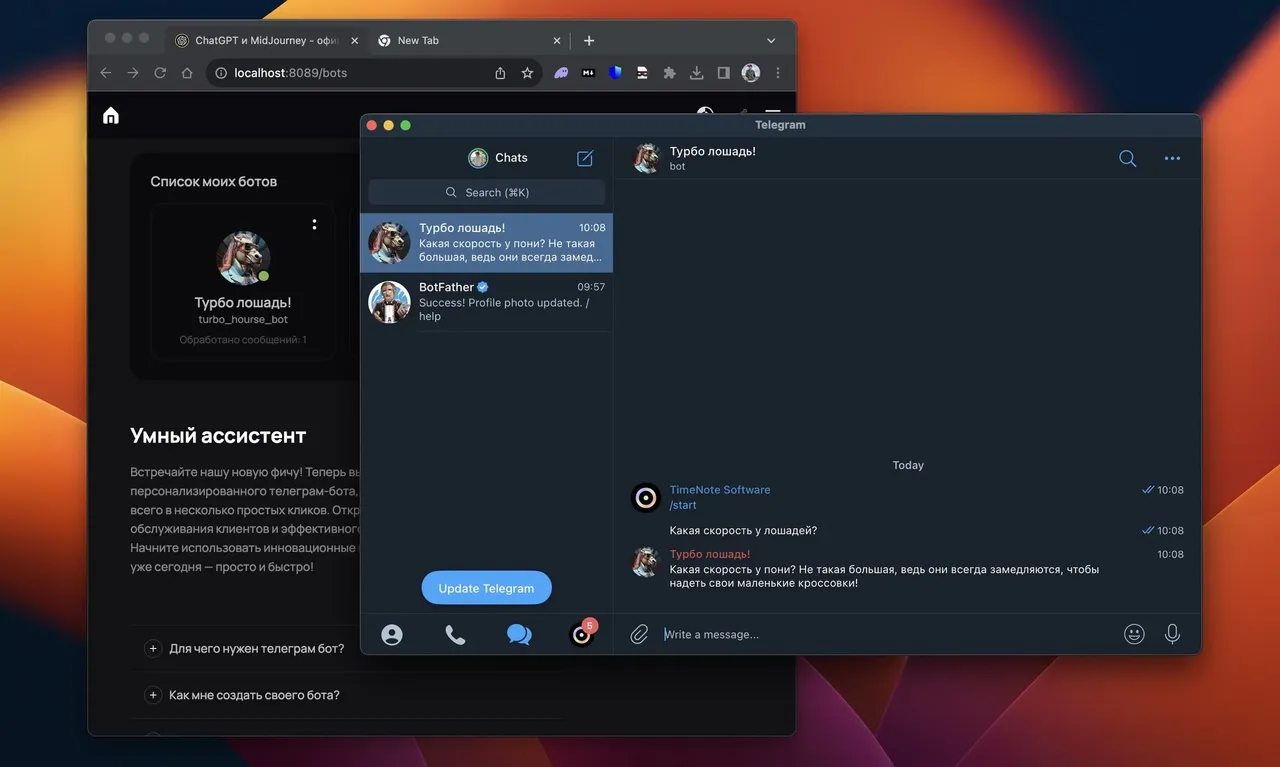Open Telegram Contacts tab icon

392,634
